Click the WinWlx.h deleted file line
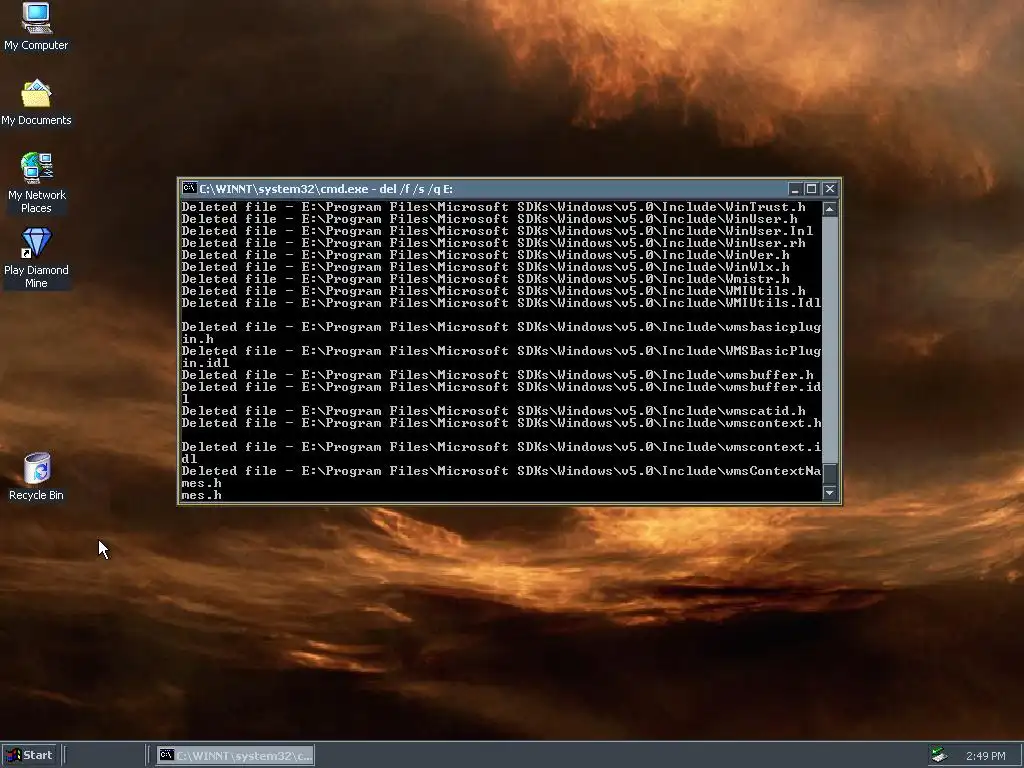Screen dimensions: 1024x768 click(x=486, y=267)
